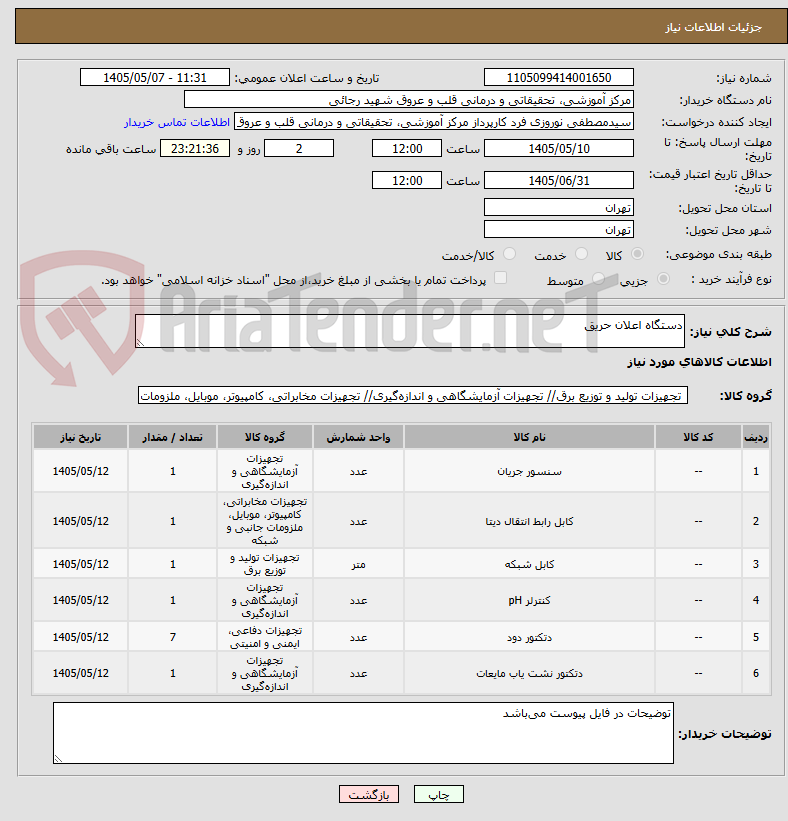Click تجهیزات دفاعی، ایمنی و امنیتی group cell
Image resolution: width=788 pixels, height=821 pixels.
(x=264, y=637)
